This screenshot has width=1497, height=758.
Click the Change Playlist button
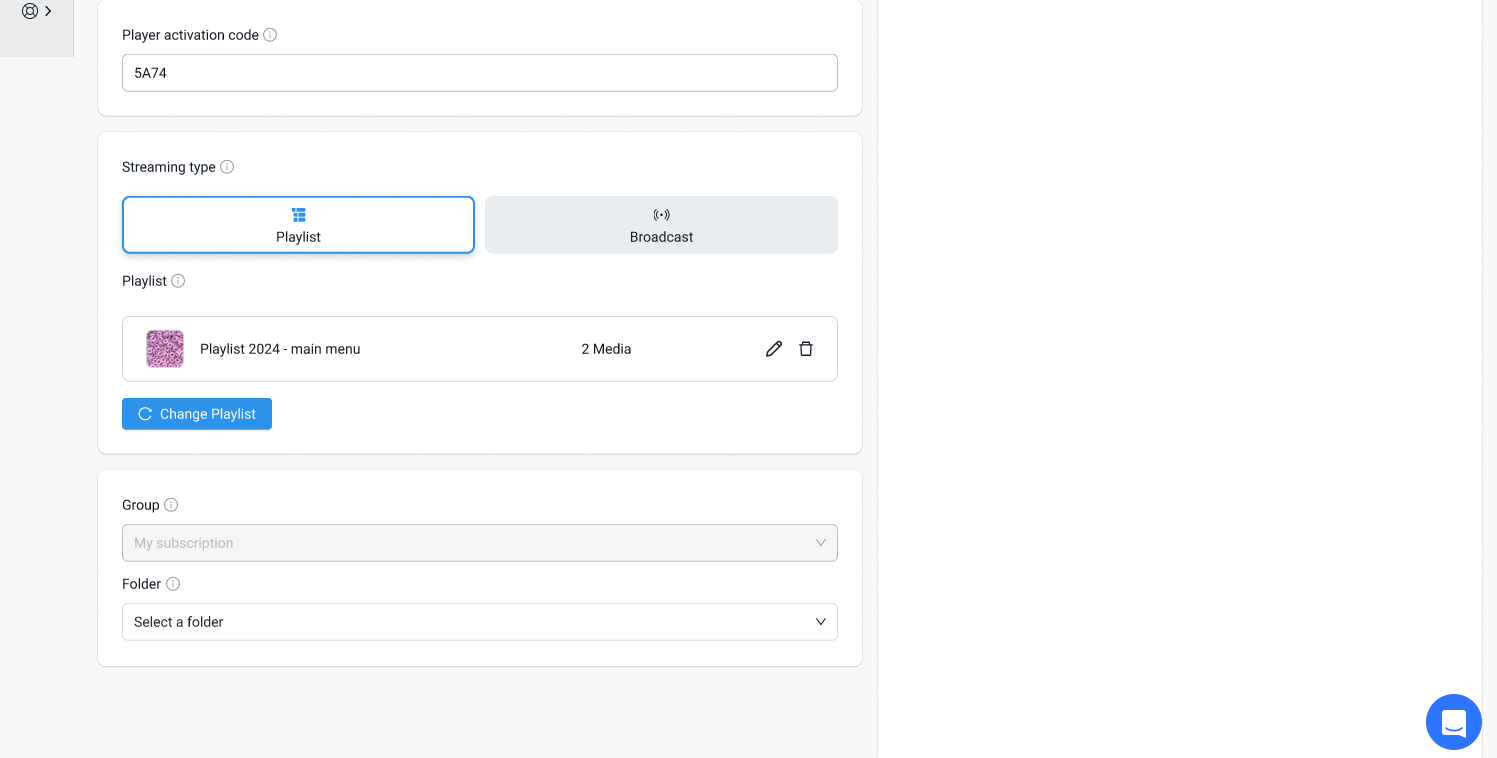pyautogui.click(x=197, y=414)
